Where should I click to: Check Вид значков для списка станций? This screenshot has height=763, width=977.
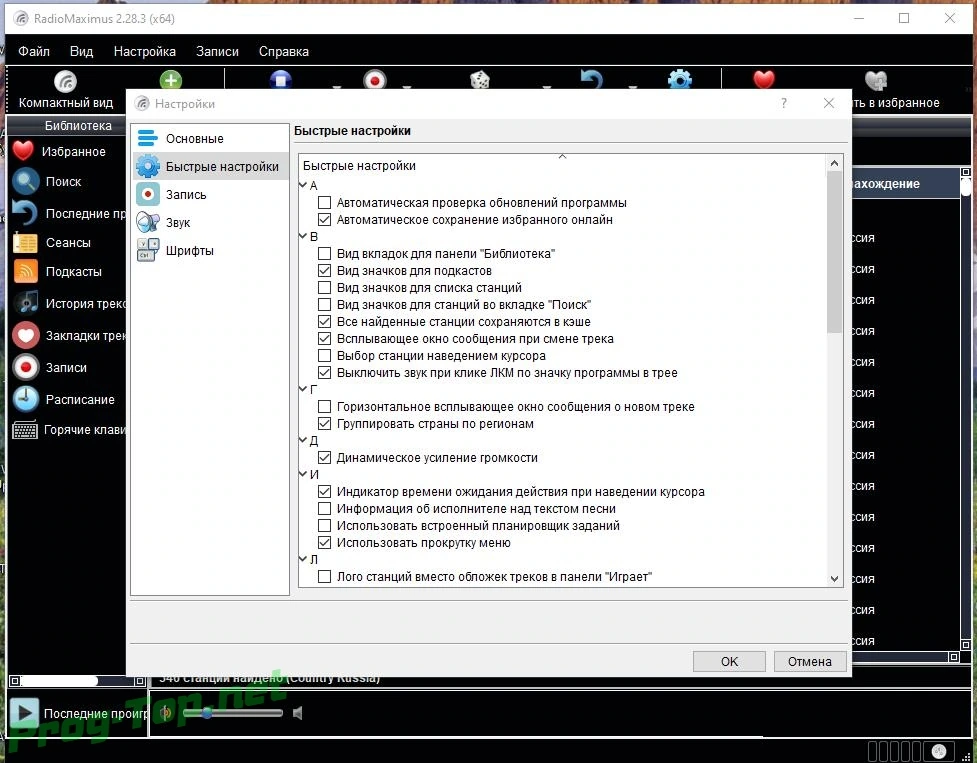click(x=324, y=287)
